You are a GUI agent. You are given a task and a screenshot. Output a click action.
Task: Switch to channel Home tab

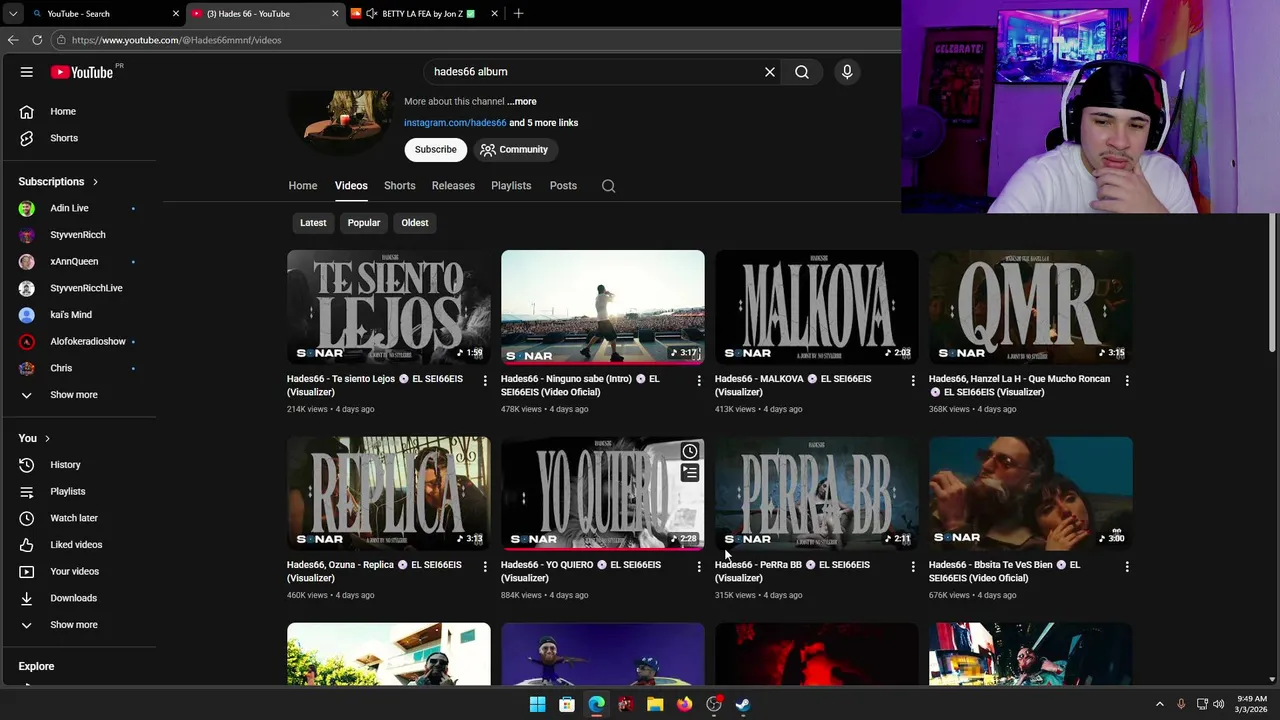click(x=303, y=186)
